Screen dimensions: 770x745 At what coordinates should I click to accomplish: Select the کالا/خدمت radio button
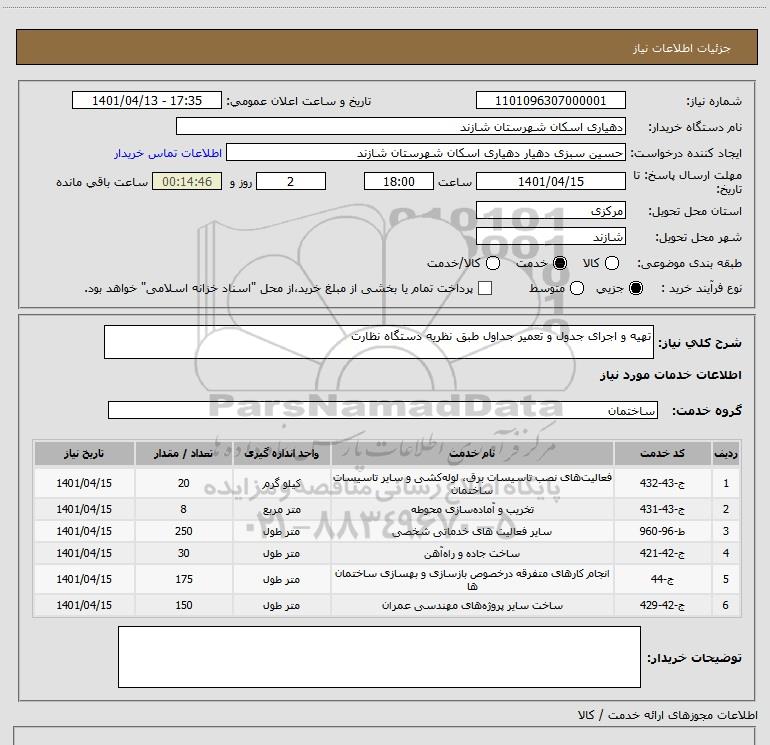[x=493, y=263]
